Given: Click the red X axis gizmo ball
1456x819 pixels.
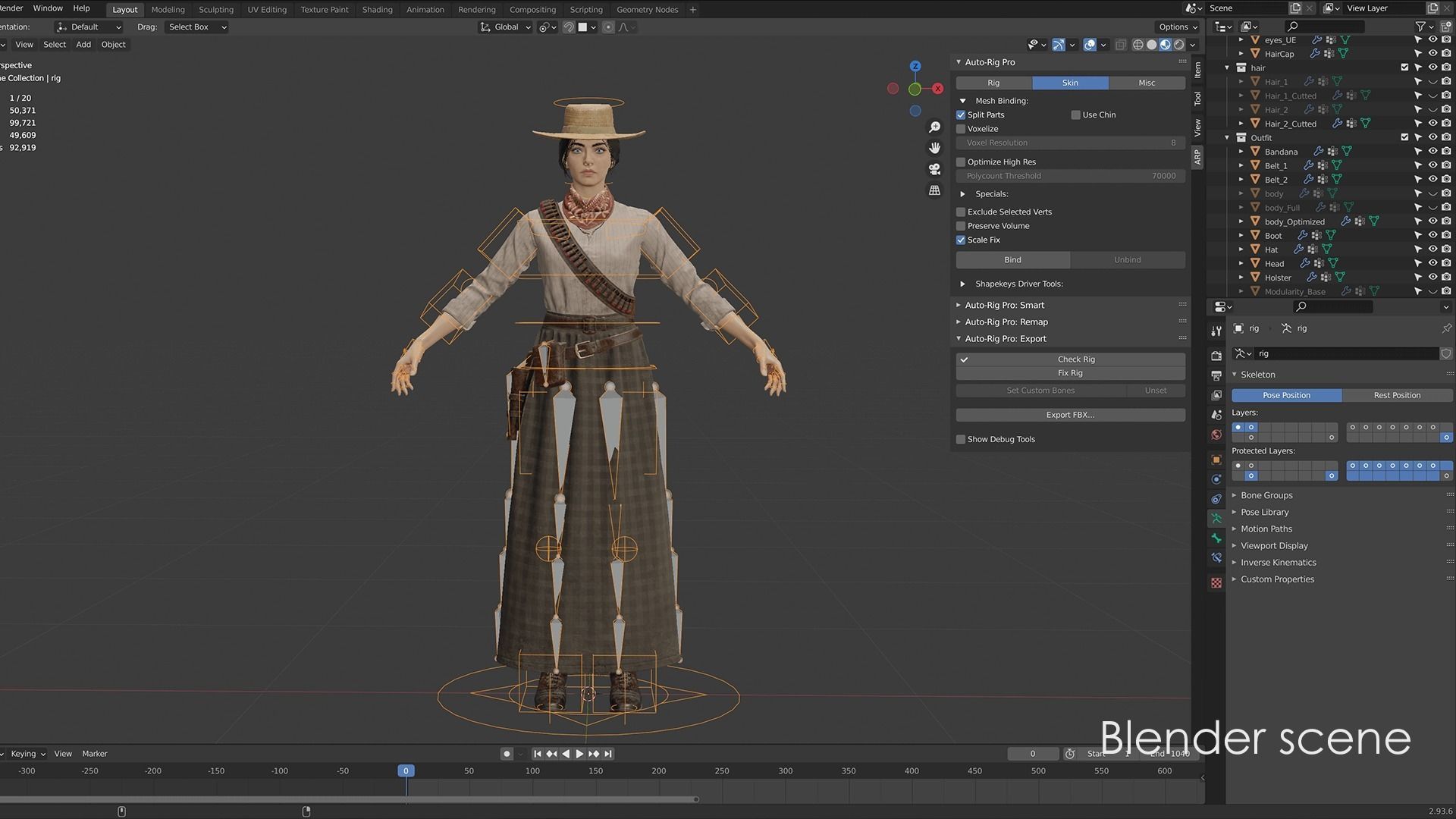Looking at the screenshot, I should [938, 89].
